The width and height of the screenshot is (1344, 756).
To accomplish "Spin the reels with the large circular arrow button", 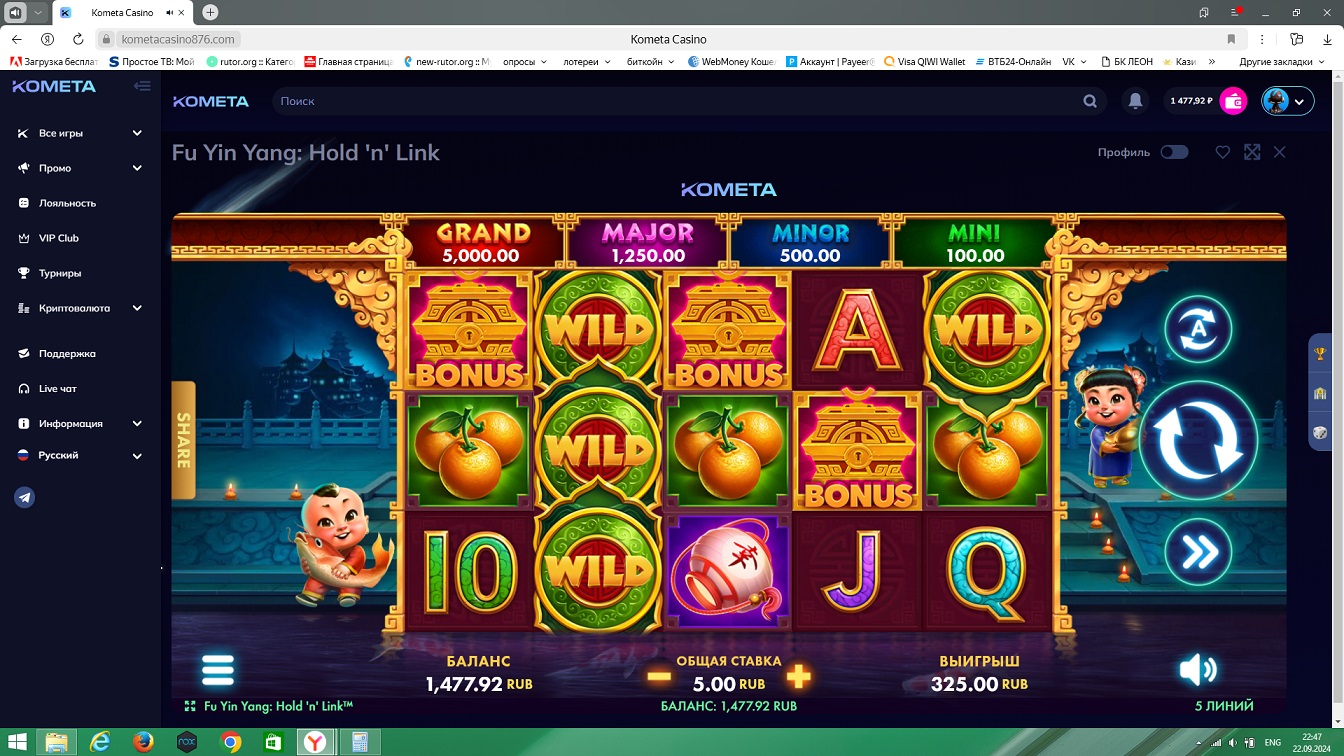I will pyautogui.click(x=1198, y=441).
